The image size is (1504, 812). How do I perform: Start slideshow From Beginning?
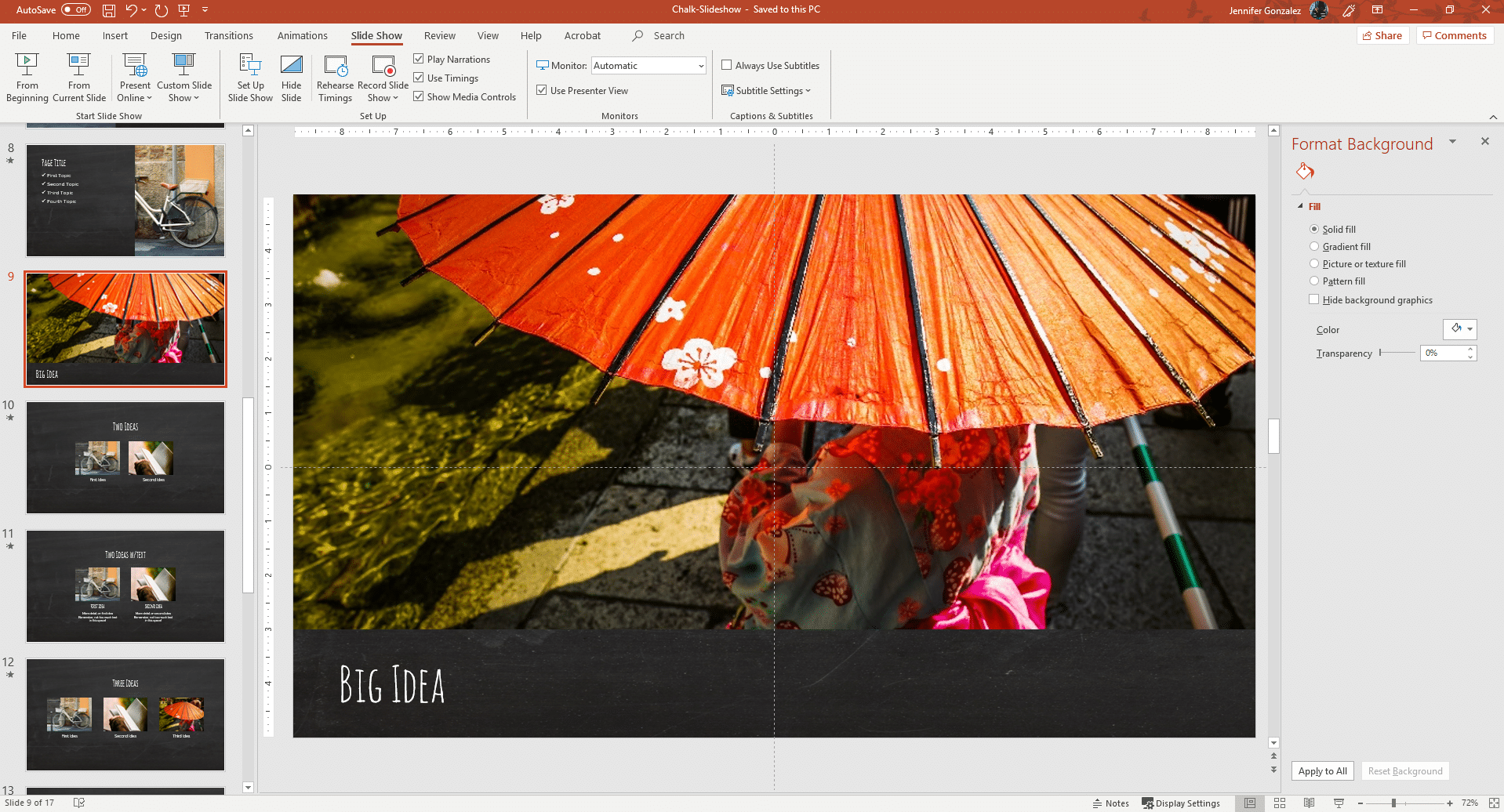(27, 78)
